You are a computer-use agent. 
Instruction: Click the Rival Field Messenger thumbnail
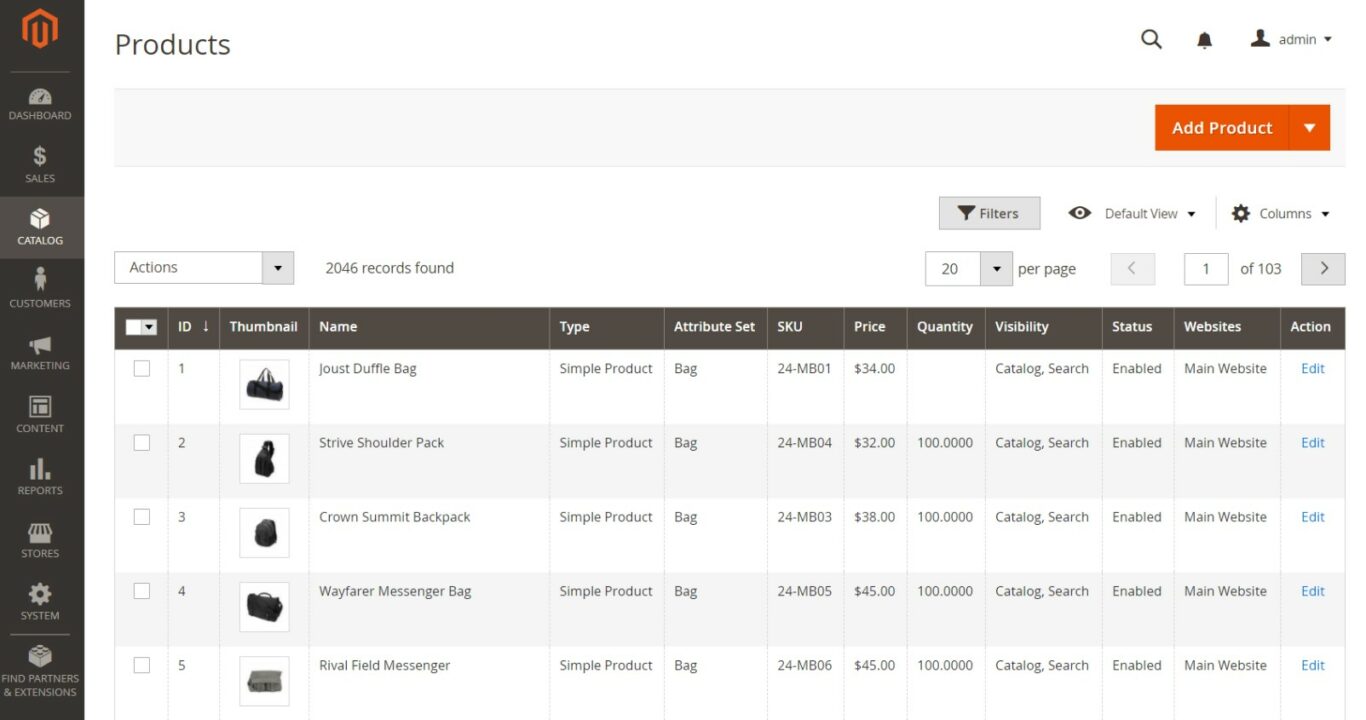pyautogui.click(x=264, y=680)
